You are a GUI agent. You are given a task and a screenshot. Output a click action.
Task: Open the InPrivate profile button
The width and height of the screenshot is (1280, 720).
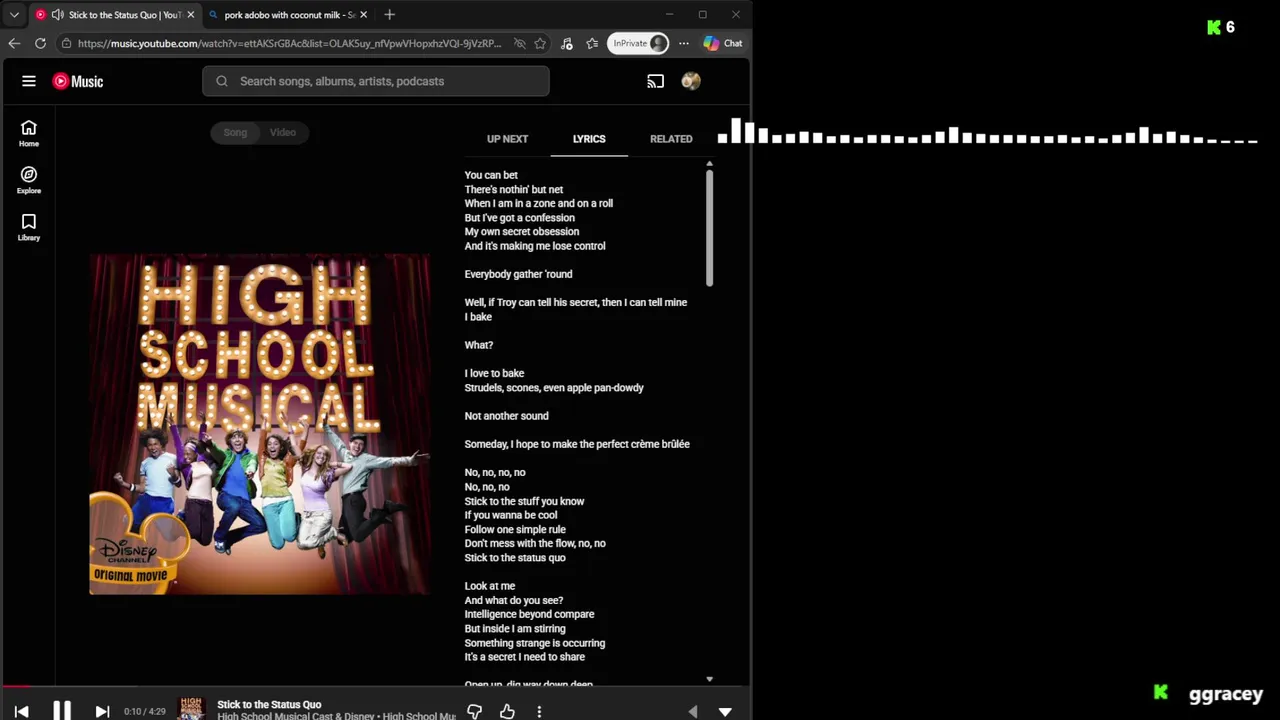pyautogui.click(x=638, y=43)
